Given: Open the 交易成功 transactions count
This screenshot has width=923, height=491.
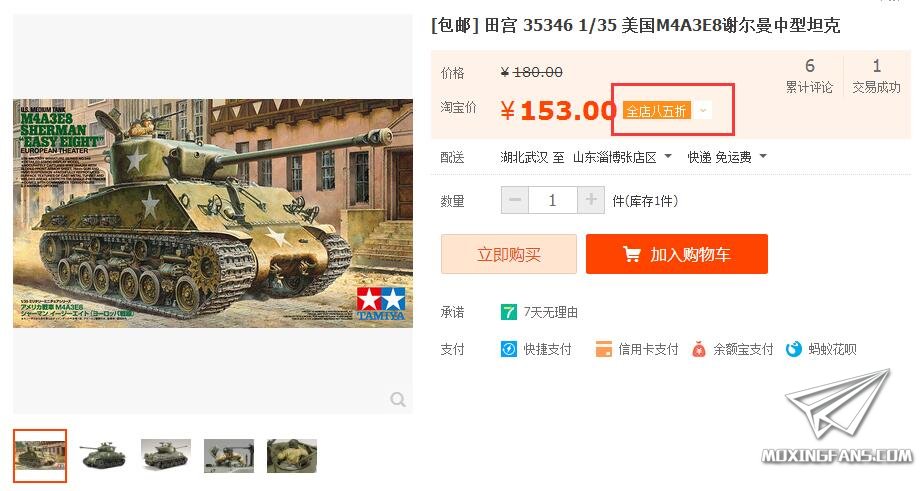Looking at the screenshot, I should point(876,77).
